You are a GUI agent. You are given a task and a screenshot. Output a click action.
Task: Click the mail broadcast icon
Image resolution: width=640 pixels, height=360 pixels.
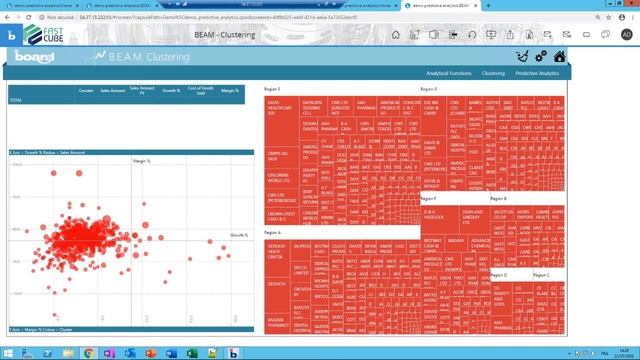(x=567, y=35)
